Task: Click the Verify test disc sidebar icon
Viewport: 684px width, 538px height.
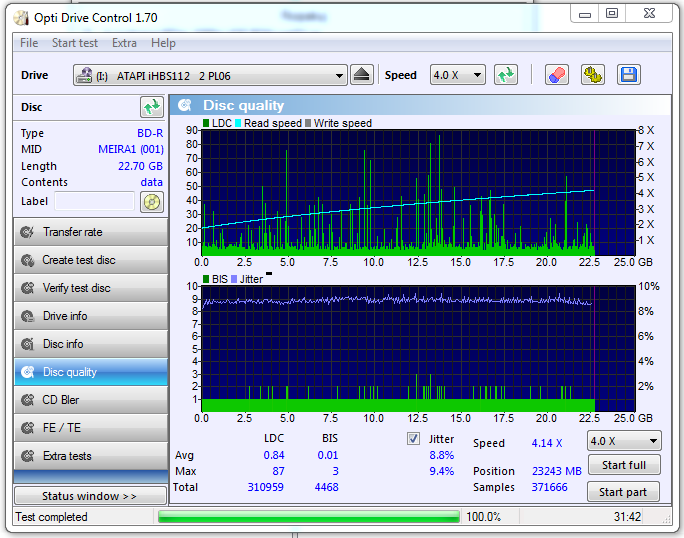Action: point(27,288)
